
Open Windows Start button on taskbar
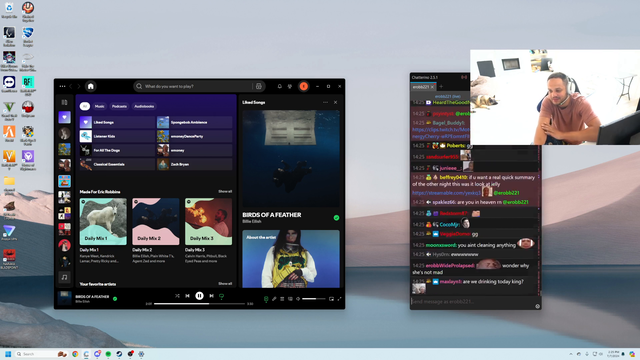[x=8, y=354]
